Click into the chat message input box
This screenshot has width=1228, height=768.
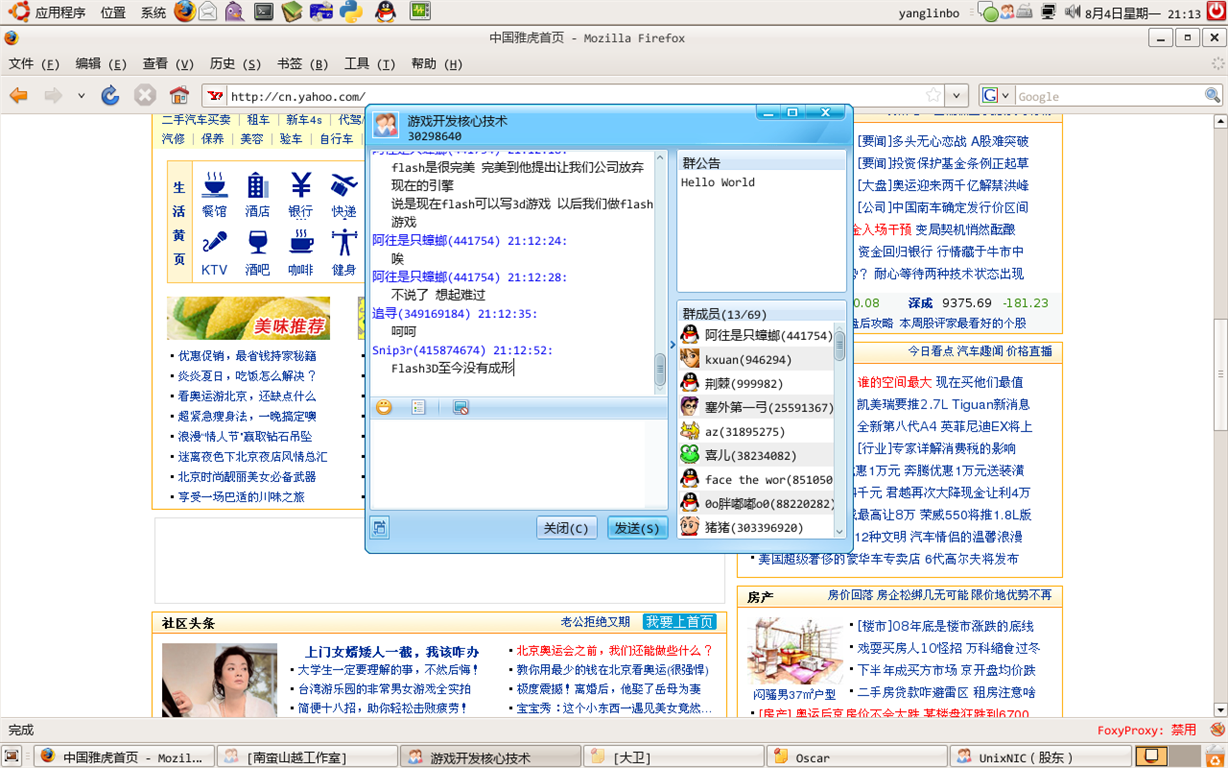pyautogui.click(x=518, y=464)
